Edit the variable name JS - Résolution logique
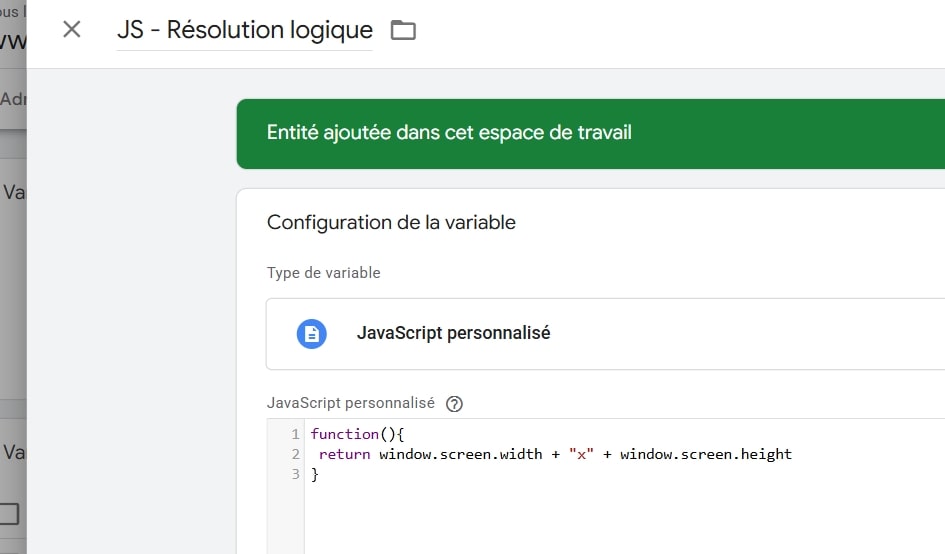945x554 pixels. pyautogui.click(x=245, y=30)
